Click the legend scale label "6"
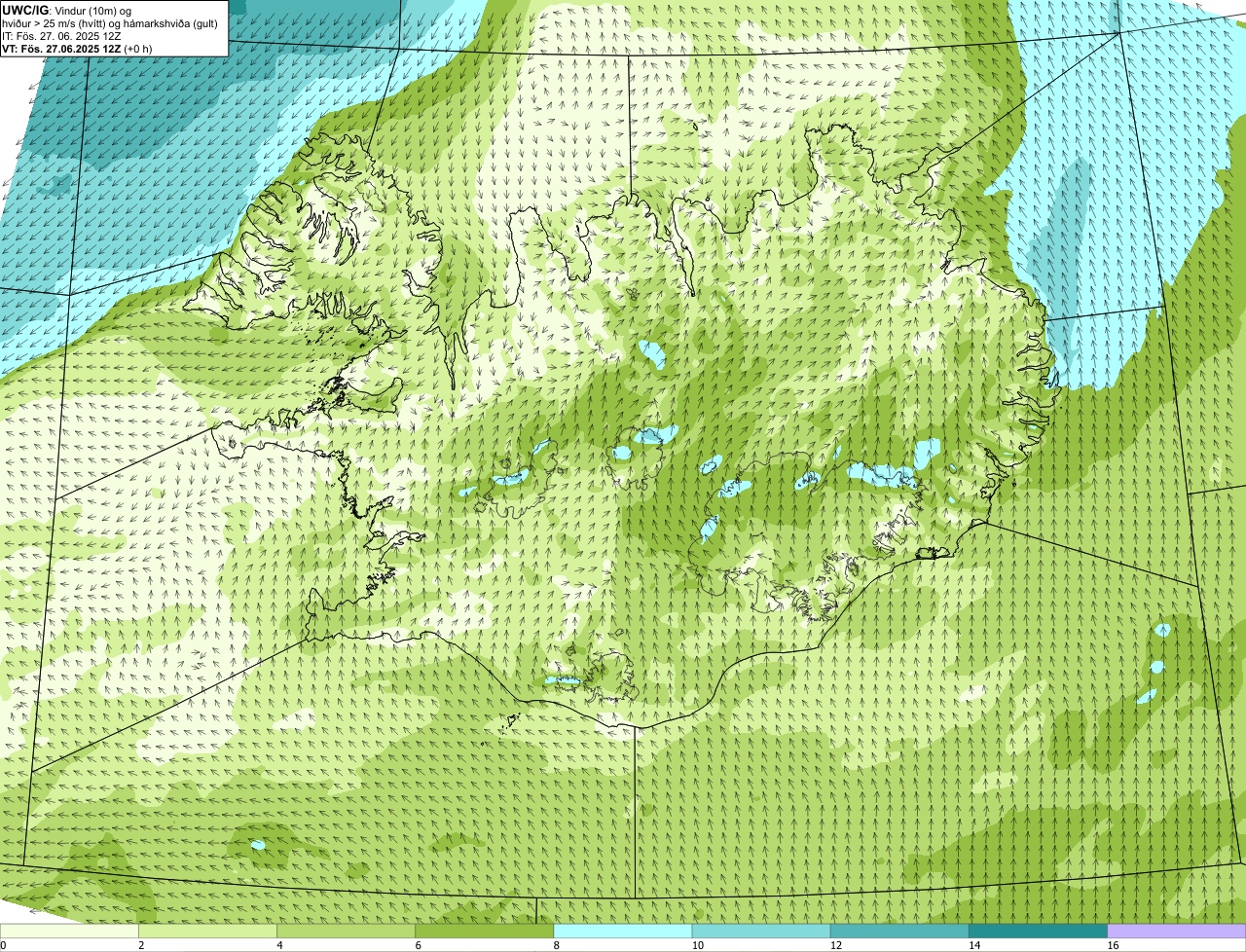Image resolution: width=1246 pixels, height=952 pixels. point(418,945)
